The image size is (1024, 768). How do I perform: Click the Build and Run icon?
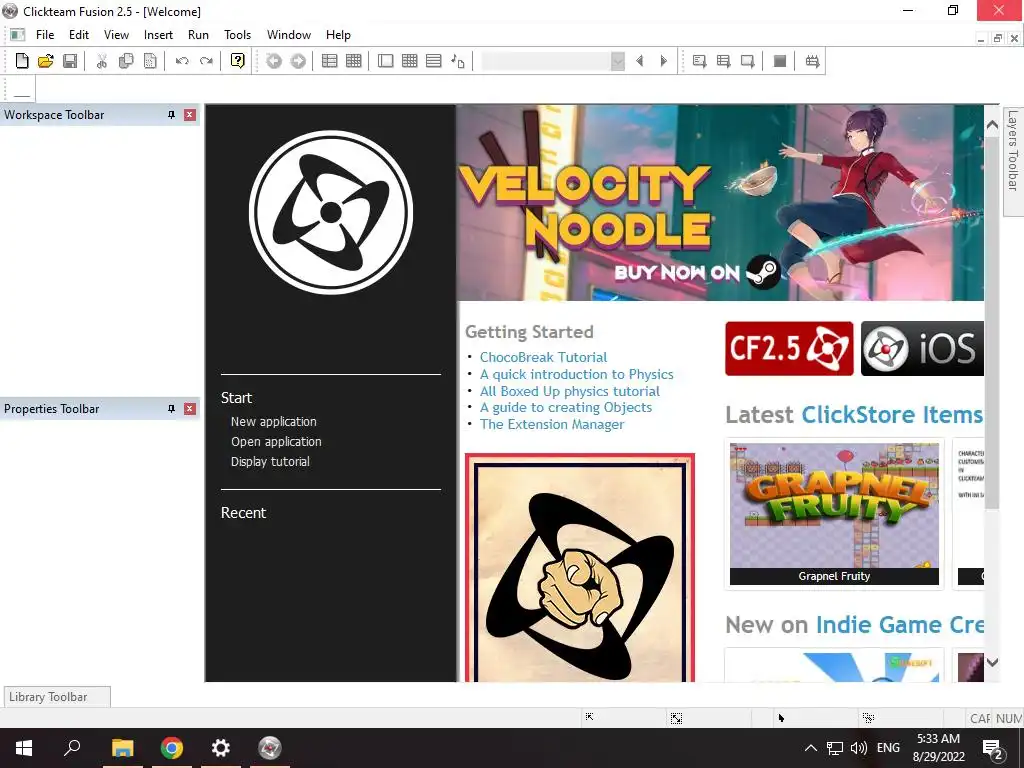812,61
